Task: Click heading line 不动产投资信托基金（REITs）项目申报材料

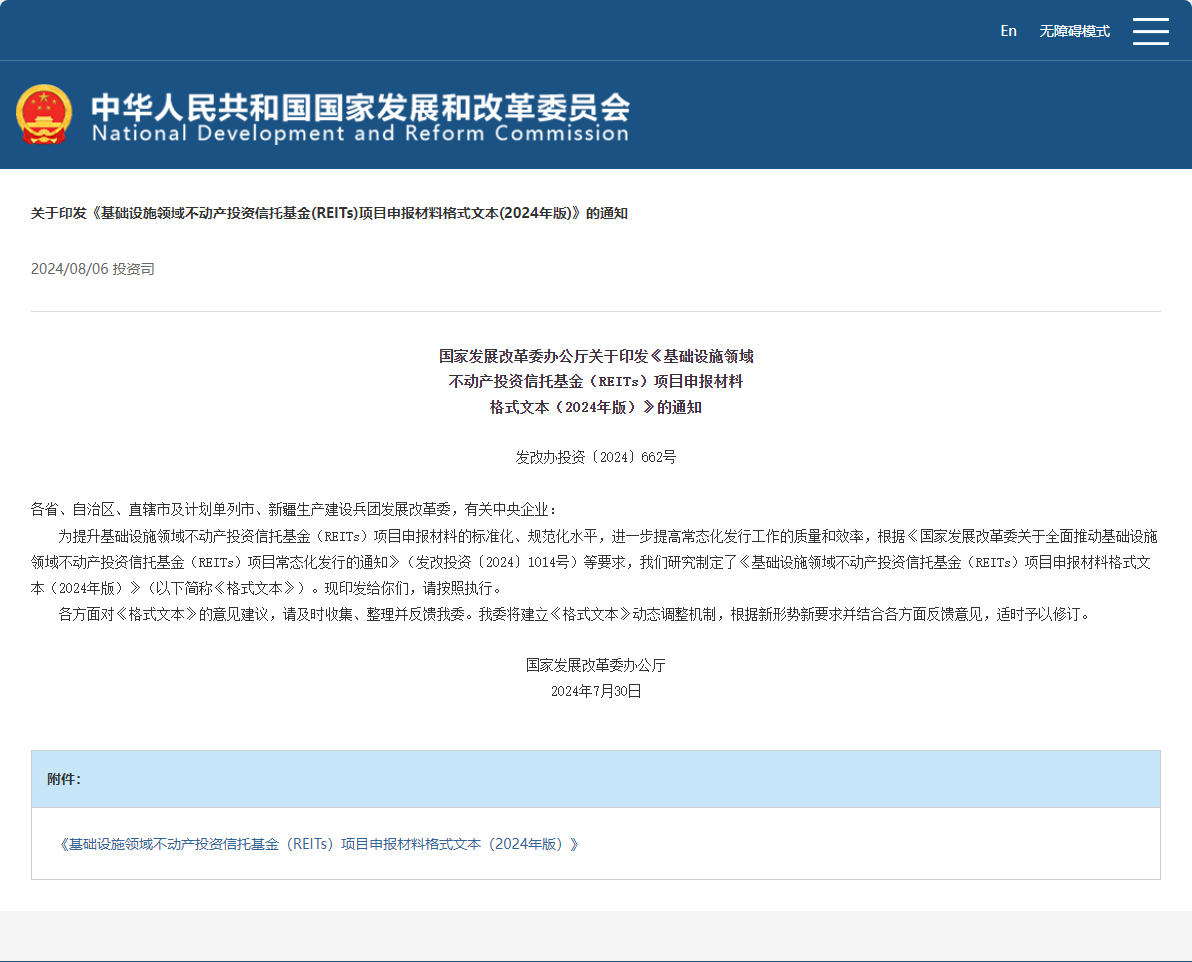Action: point(596,381)
